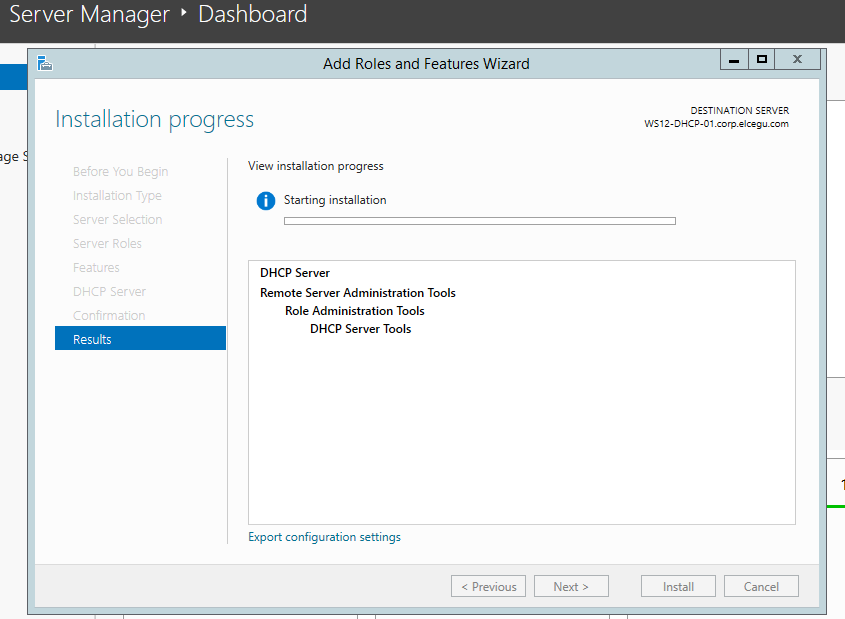Click the Export configuration settings link
The image size is (845, 619).
coord(324,537)
